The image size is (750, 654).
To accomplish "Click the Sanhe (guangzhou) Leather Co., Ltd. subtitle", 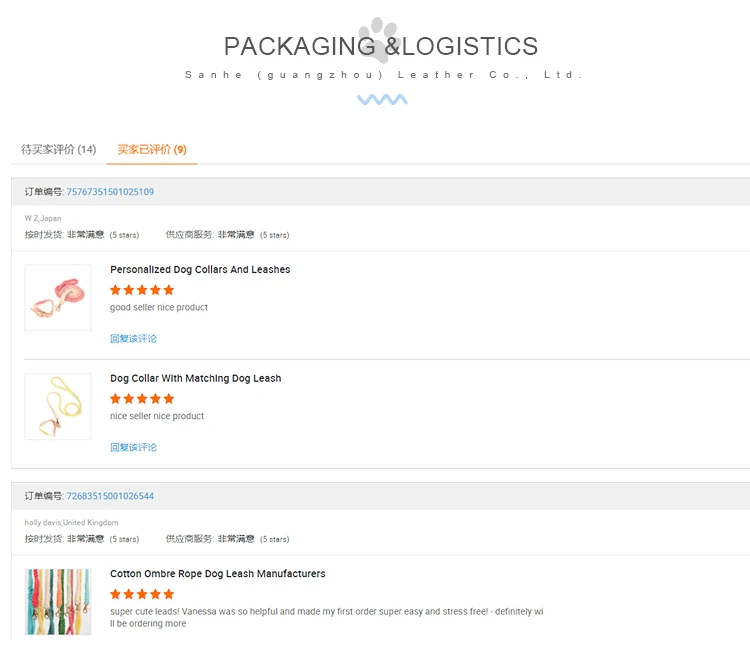I will coord(383,75).
